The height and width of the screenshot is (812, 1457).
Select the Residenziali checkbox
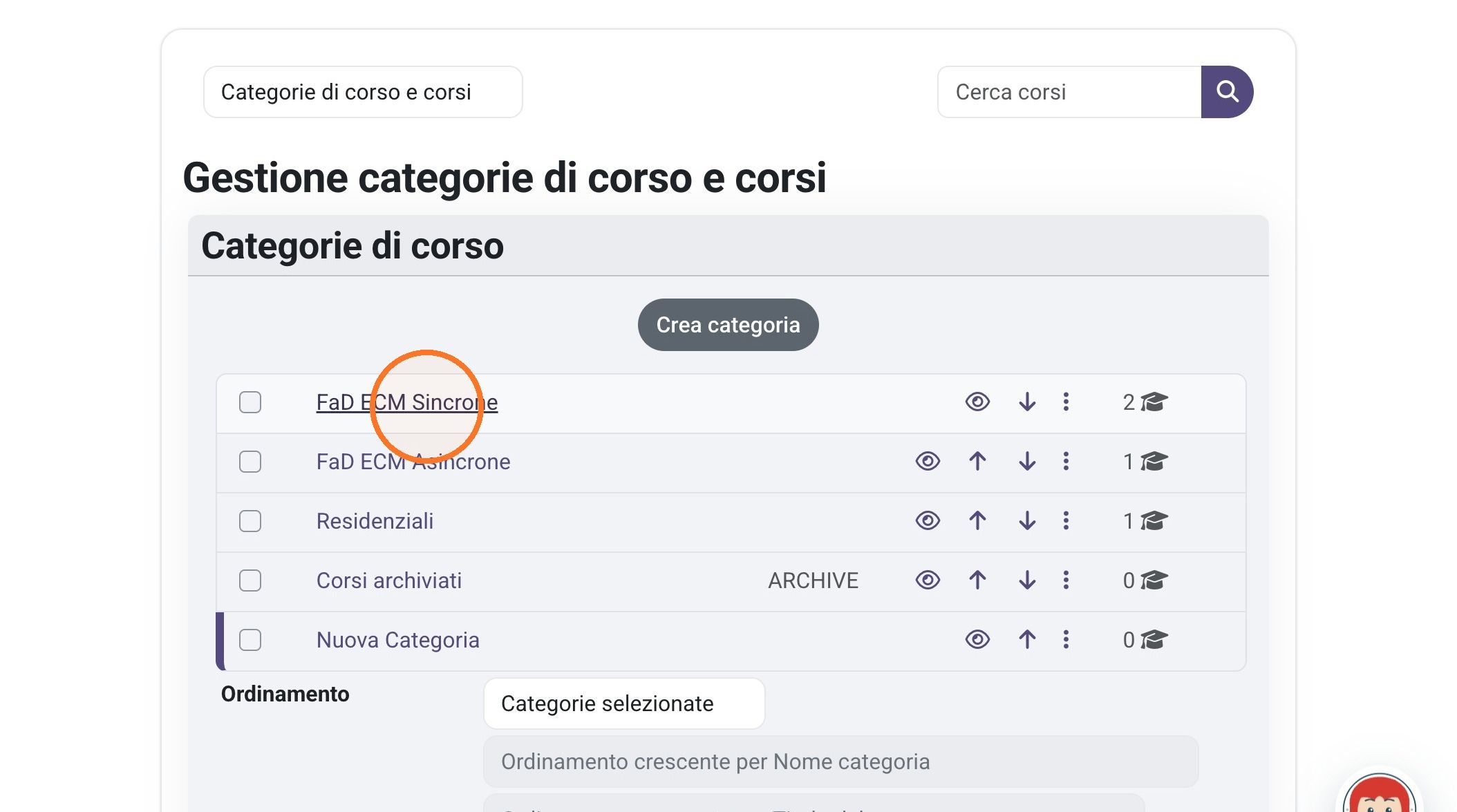tap(250, 521)
